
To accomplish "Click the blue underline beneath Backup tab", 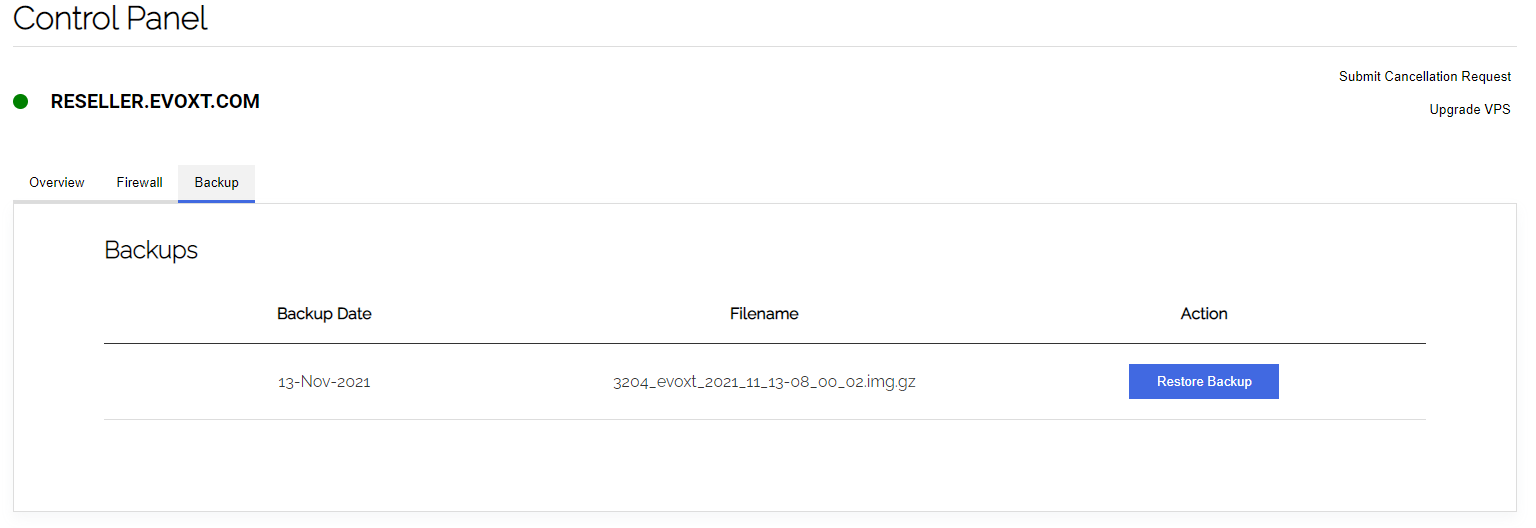I will pos(216,201).
